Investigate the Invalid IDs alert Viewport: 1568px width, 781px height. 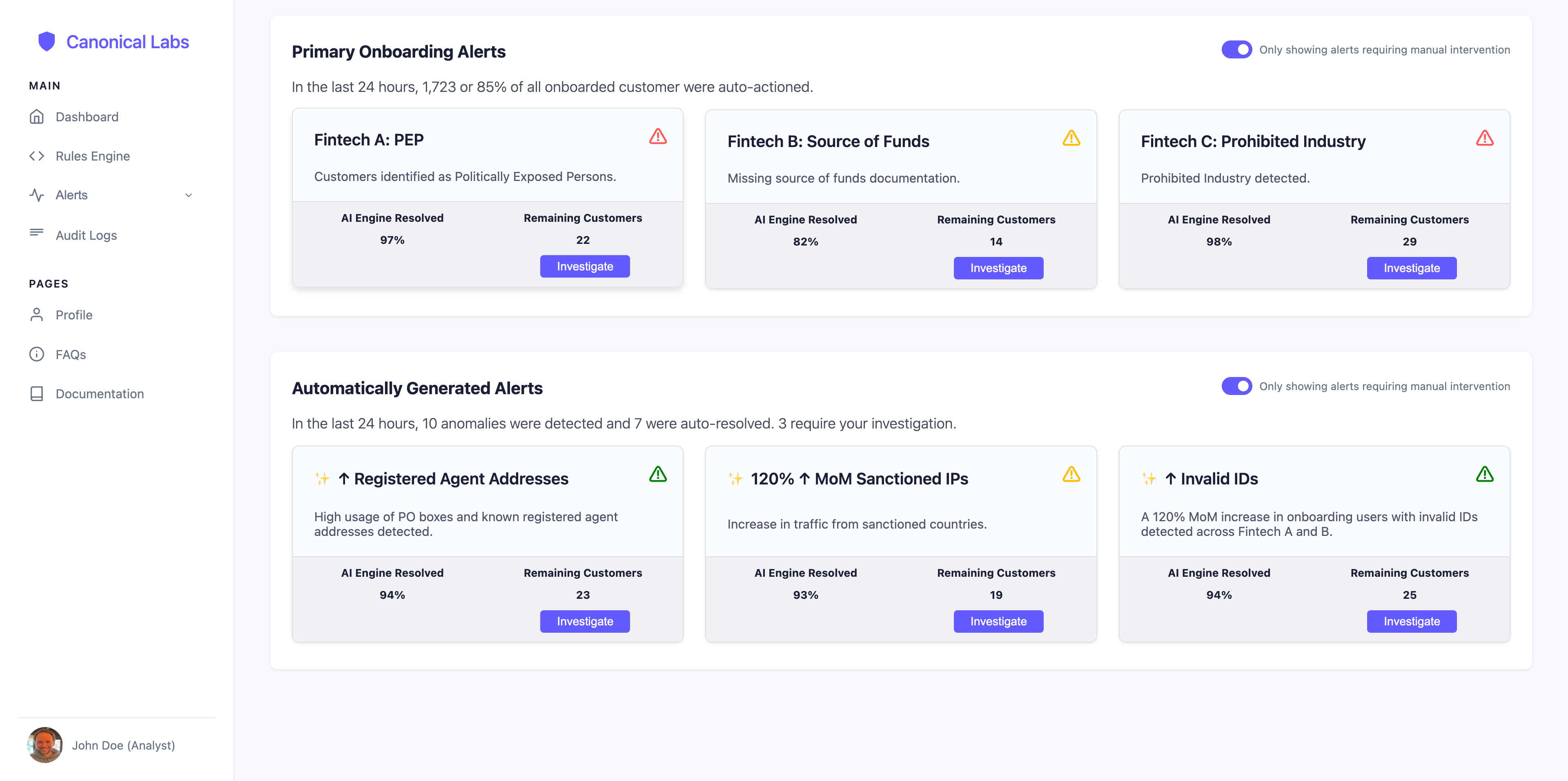tap(1411, 622)
